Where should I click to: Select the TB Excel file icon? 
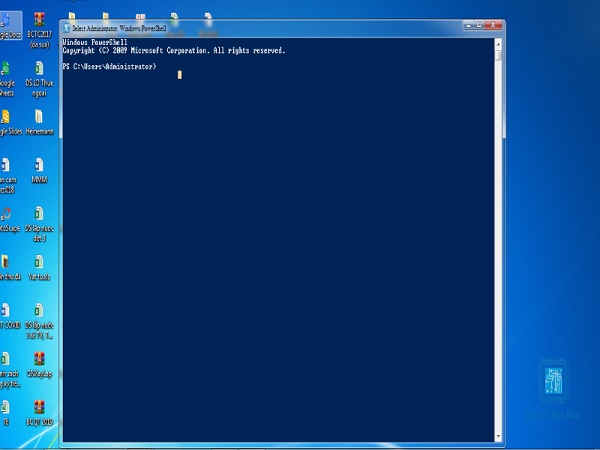6,412
